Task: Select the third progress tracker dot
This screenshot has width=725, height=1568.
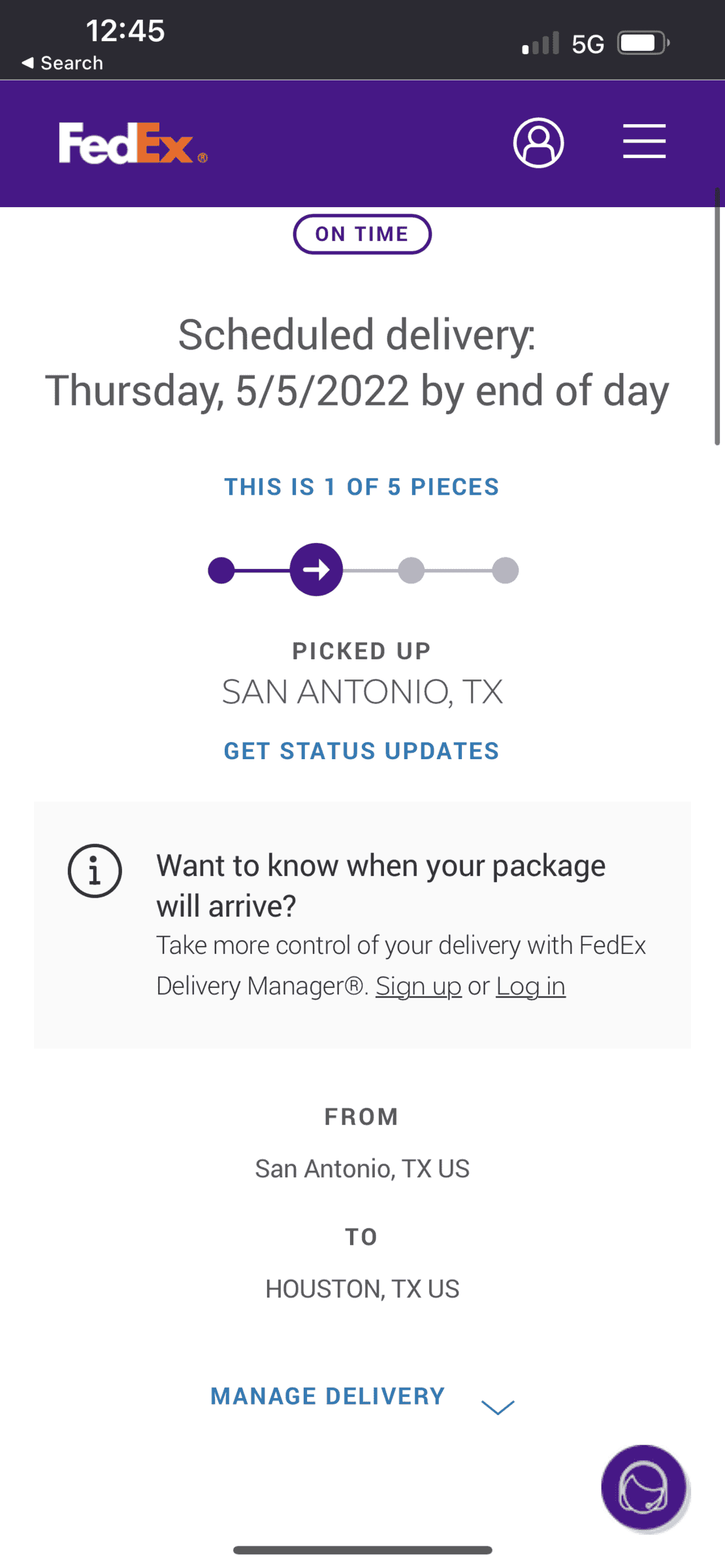Action: point(411,570)
